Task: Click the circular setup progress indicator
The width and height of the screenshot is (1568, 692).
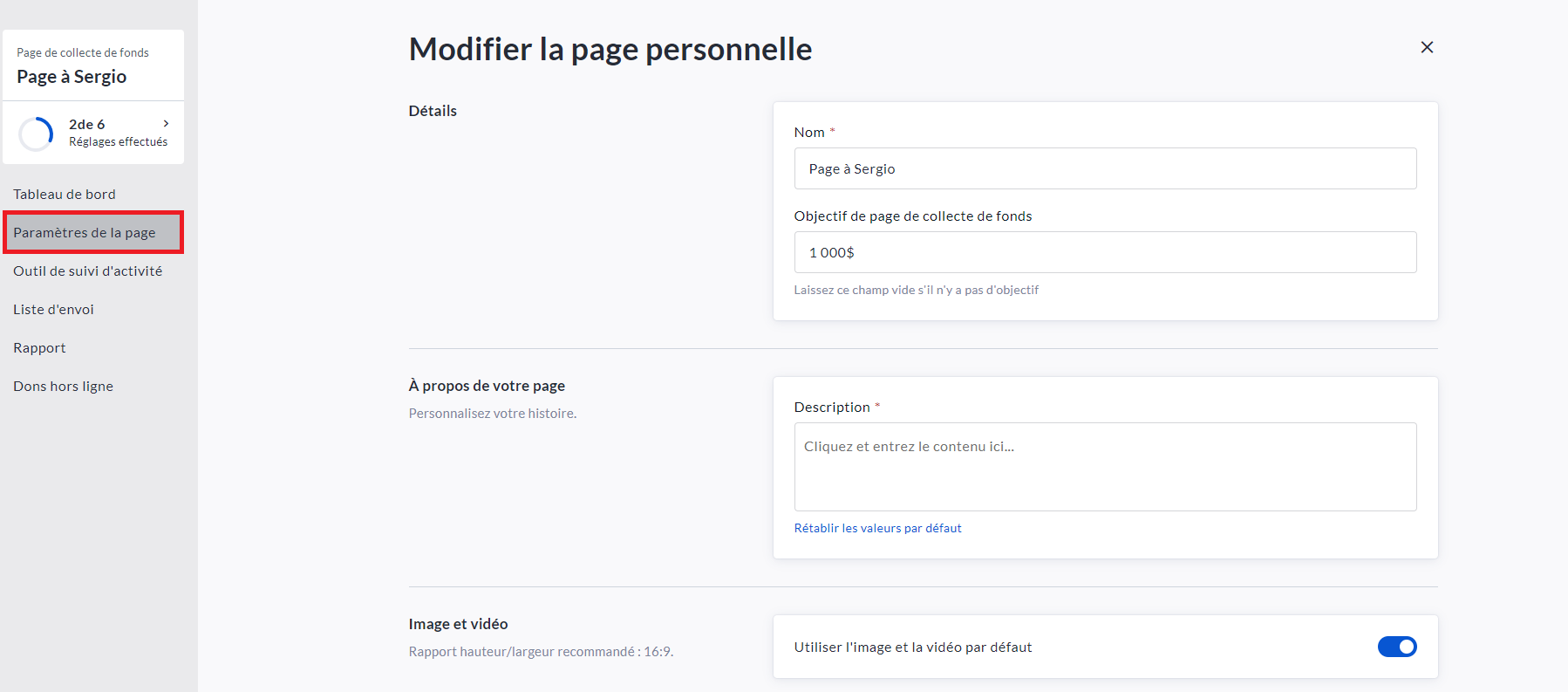Action: click(x=37, y=134)
